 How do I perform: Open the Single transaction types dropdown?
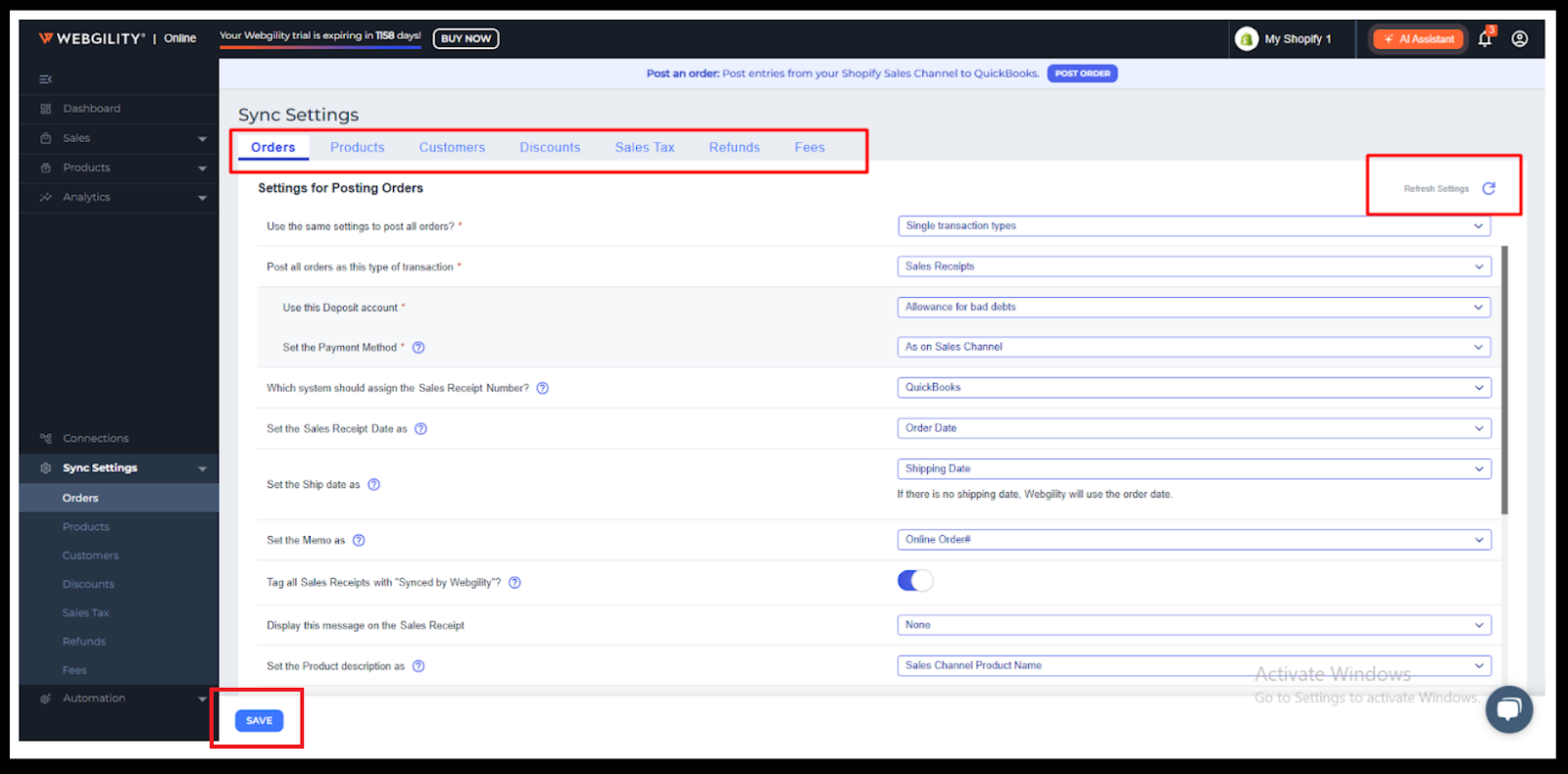(x=1193, y=226)
